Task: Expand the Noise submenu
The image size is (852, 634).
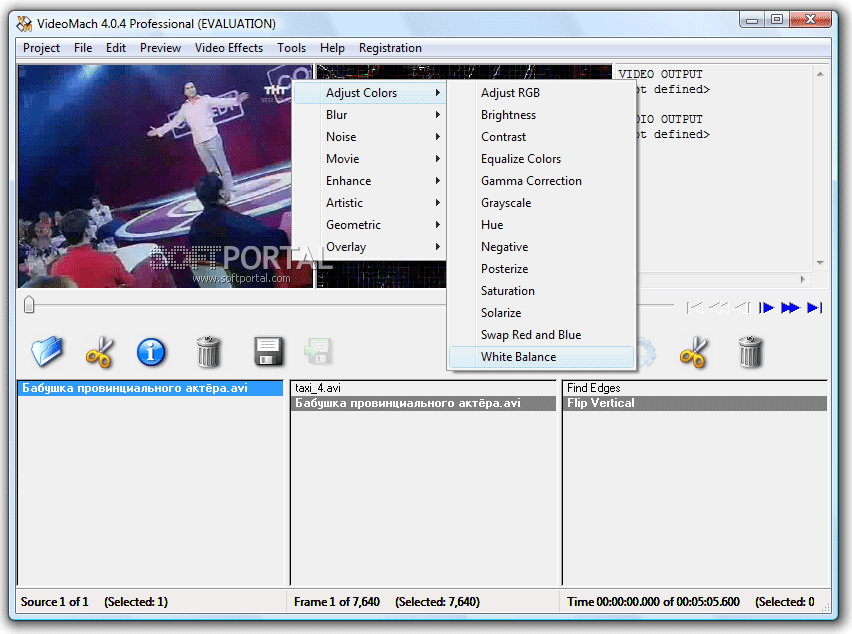Action: (369, 137)
